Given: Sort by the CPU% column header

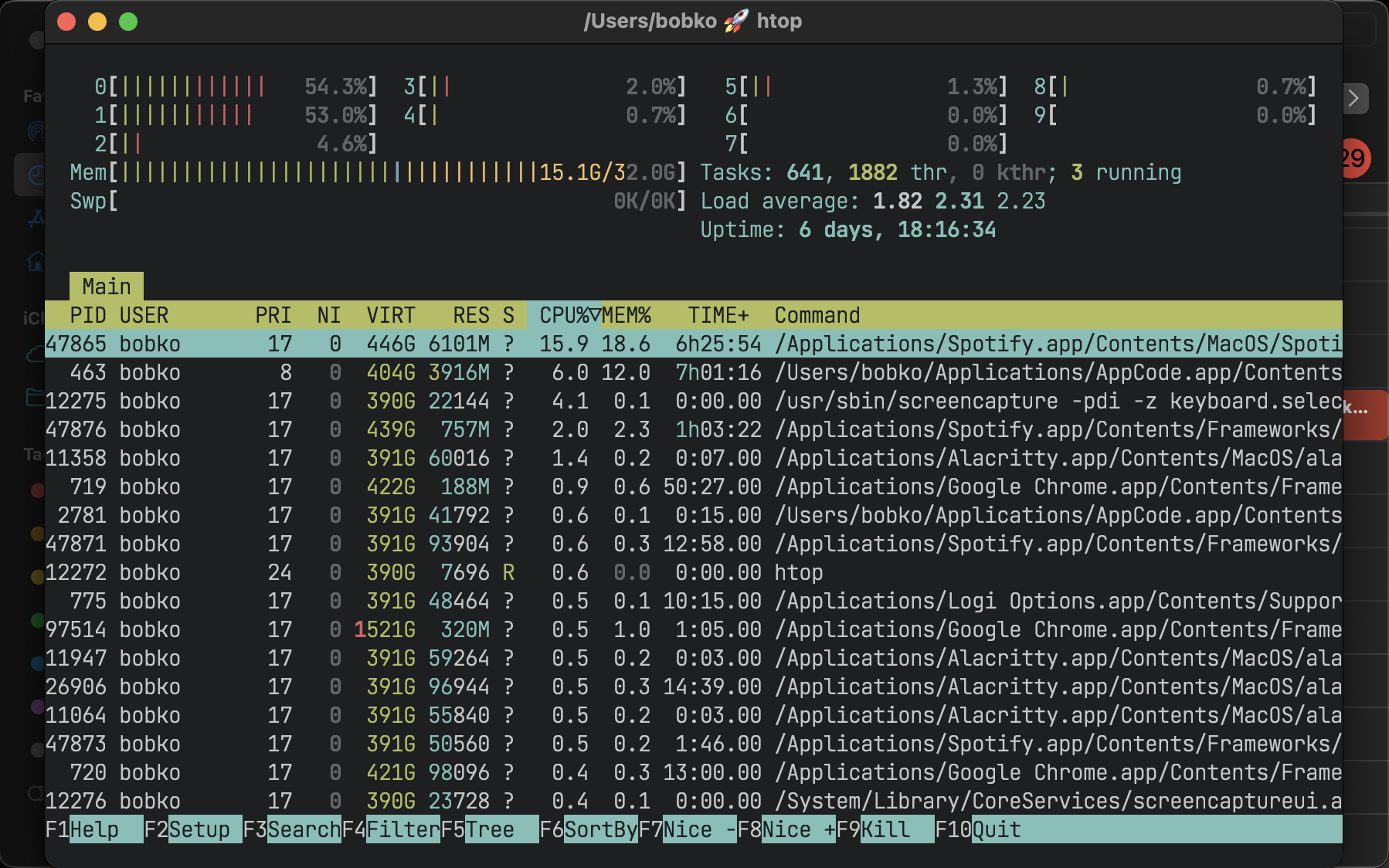Looking at the screenshot, I should coord(564,315).
